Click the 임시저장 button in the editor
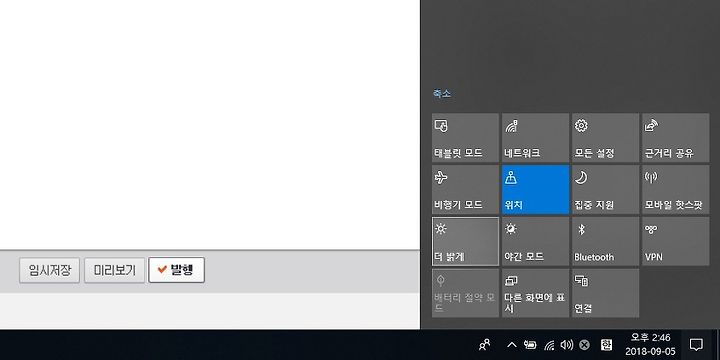The image size is (720, 360). tap(50, 270)
